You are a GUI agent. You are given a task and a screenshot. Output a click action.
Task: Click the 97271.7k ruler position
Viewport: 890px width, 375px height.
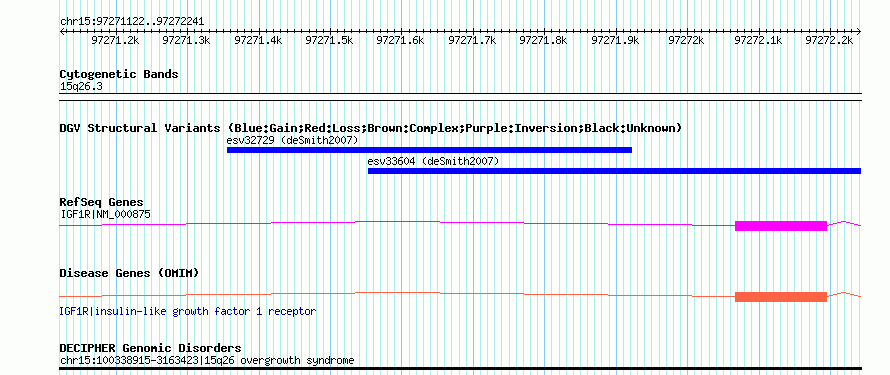473,41
